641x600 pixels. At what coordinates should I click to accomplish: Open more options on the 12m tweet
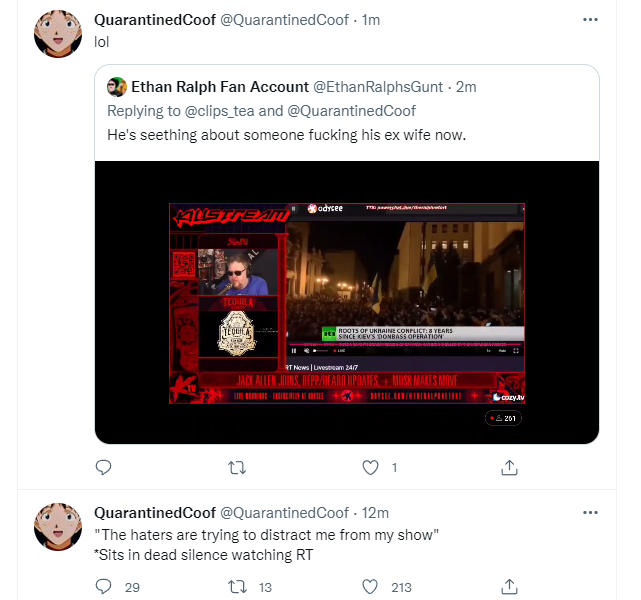click(590, 513)
